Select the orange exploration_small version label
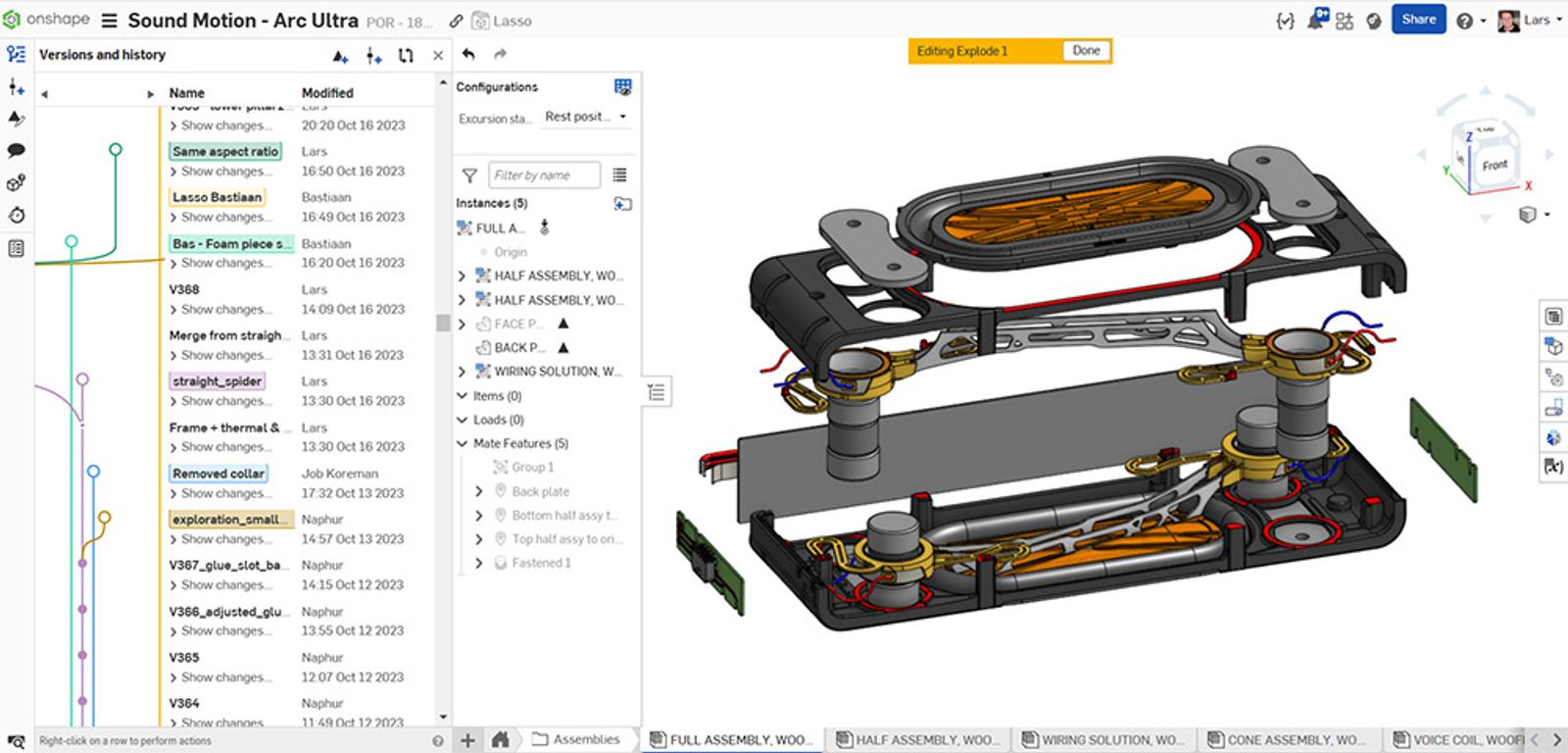 pos(229,520)
